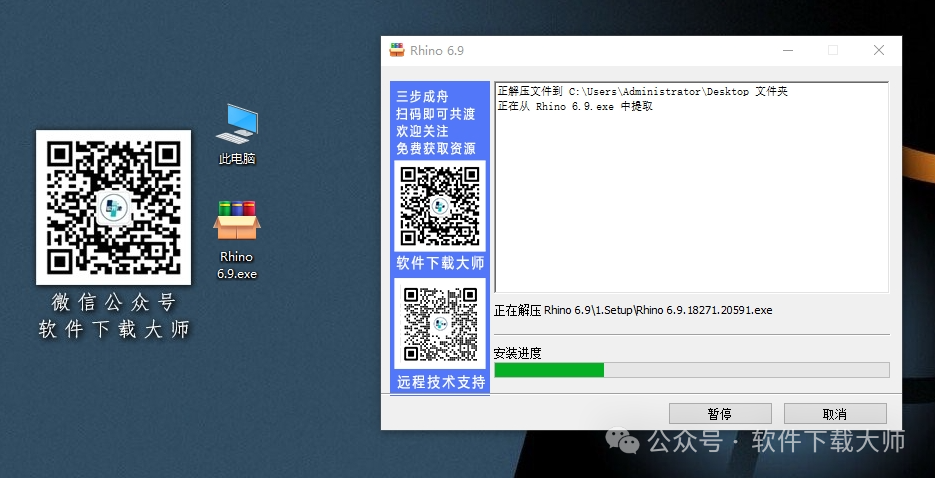The width and height of the screenshot is (935, 478).
Task: Open the 此电脑 desktop icon
Action: click(237, 134)
